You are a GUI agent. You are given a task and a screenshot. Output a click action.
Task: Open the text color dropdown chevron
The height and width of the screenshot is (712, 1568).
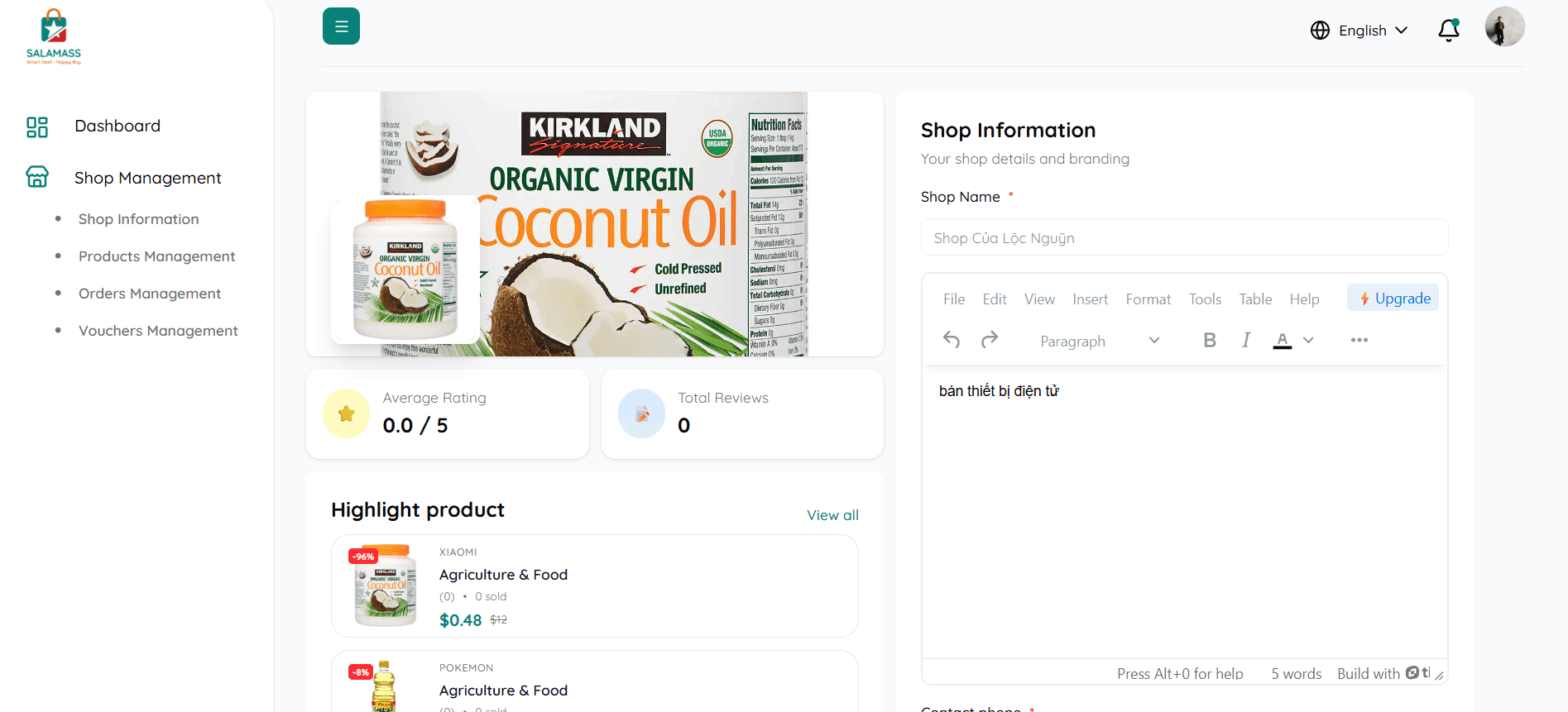click(x=1307, y=340)
